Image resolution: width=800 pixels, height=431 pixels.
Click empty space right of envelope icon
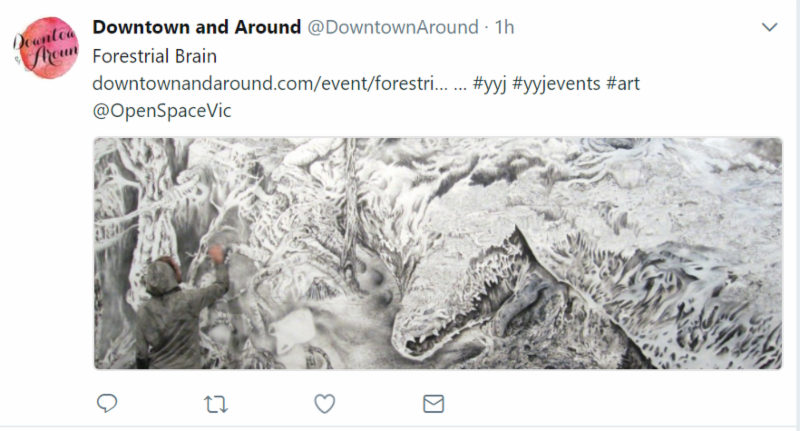click(x=600, y=404)
